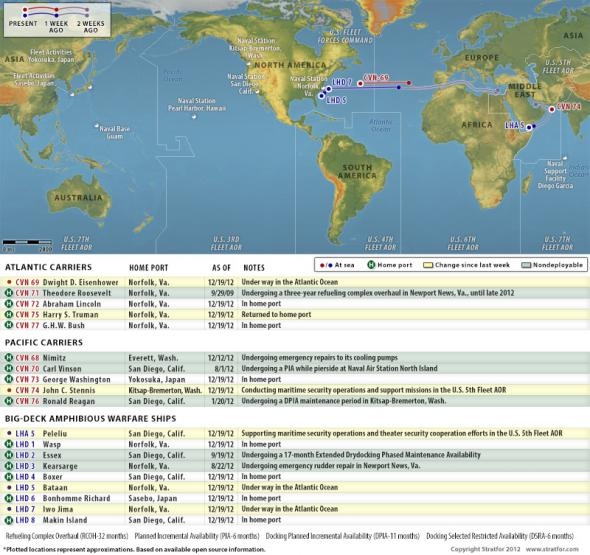This screenshot has height=555, width=590.
Task: Open the www.stratfor.com link
Action: [x=552, y=549]
